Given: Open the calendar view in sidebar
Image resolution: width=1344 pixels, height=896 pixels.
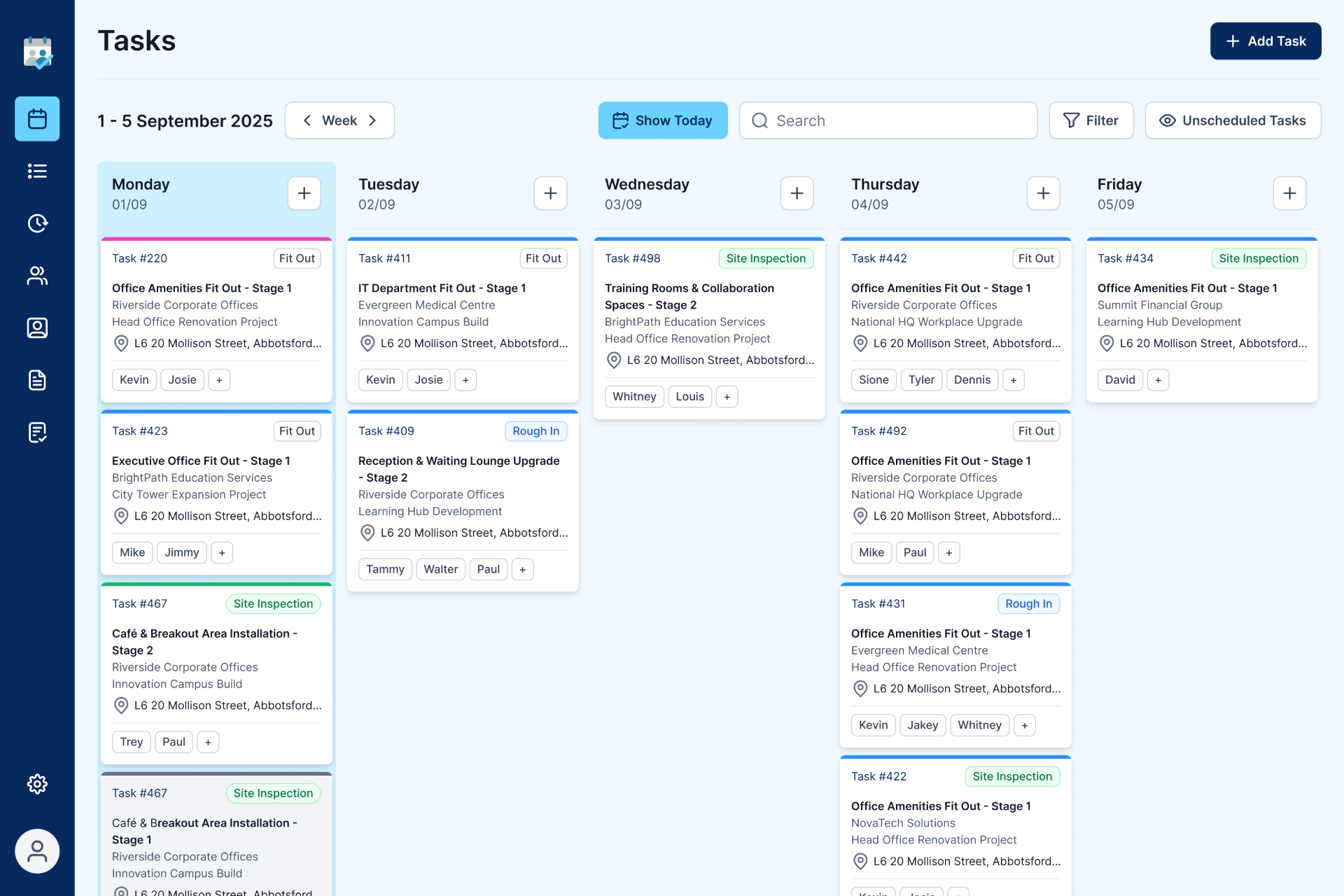Looking at the screenshot, I should [x=37, y=119].
